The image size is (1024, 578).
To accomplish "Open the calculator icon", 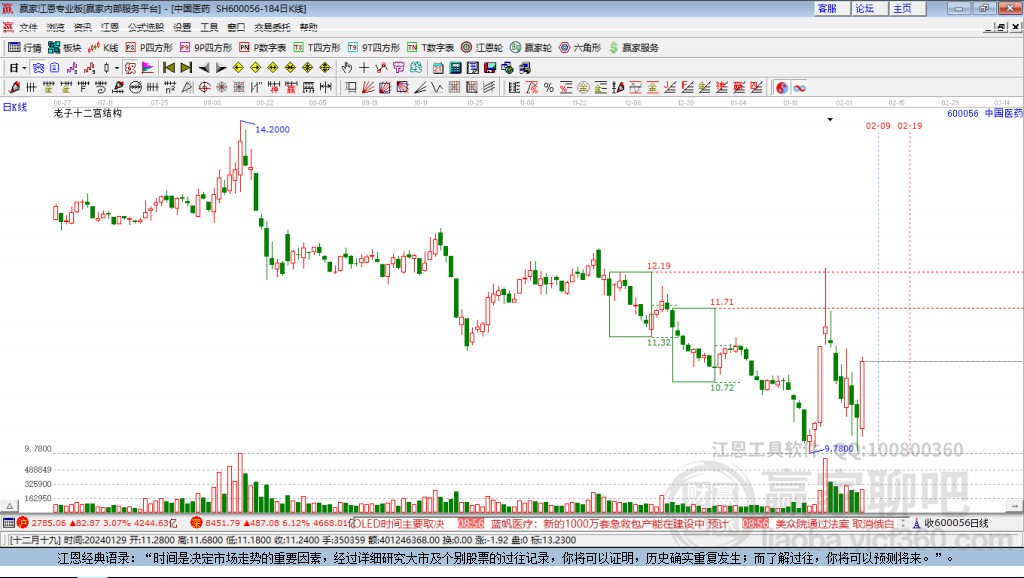I will coord(455,68).
